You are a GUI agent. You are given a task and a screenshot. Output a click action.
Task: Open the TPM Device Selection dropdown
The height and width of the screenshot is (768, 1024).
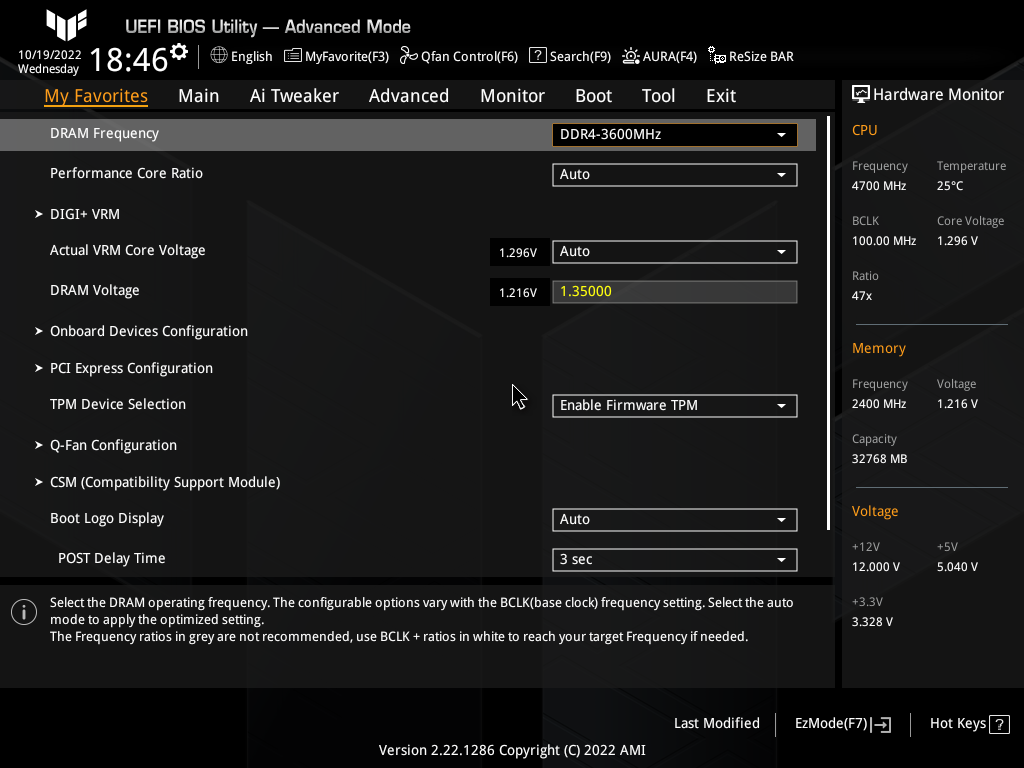point(674,406)
